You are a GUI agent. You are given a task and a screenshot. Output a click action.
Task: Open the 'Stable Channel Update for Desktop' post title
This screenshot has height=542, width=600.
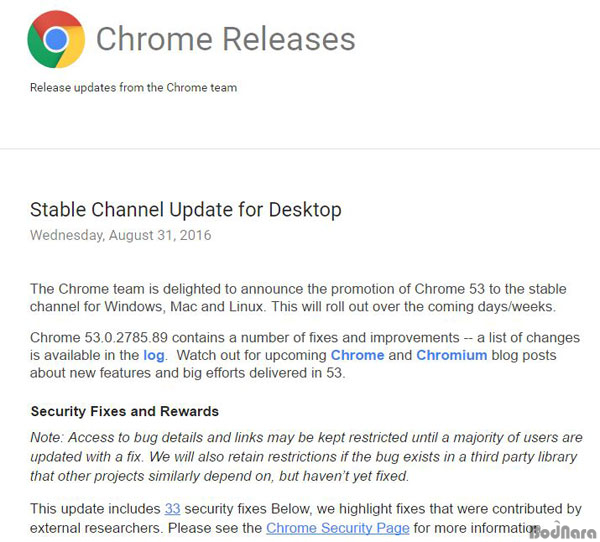click(186, 210)
